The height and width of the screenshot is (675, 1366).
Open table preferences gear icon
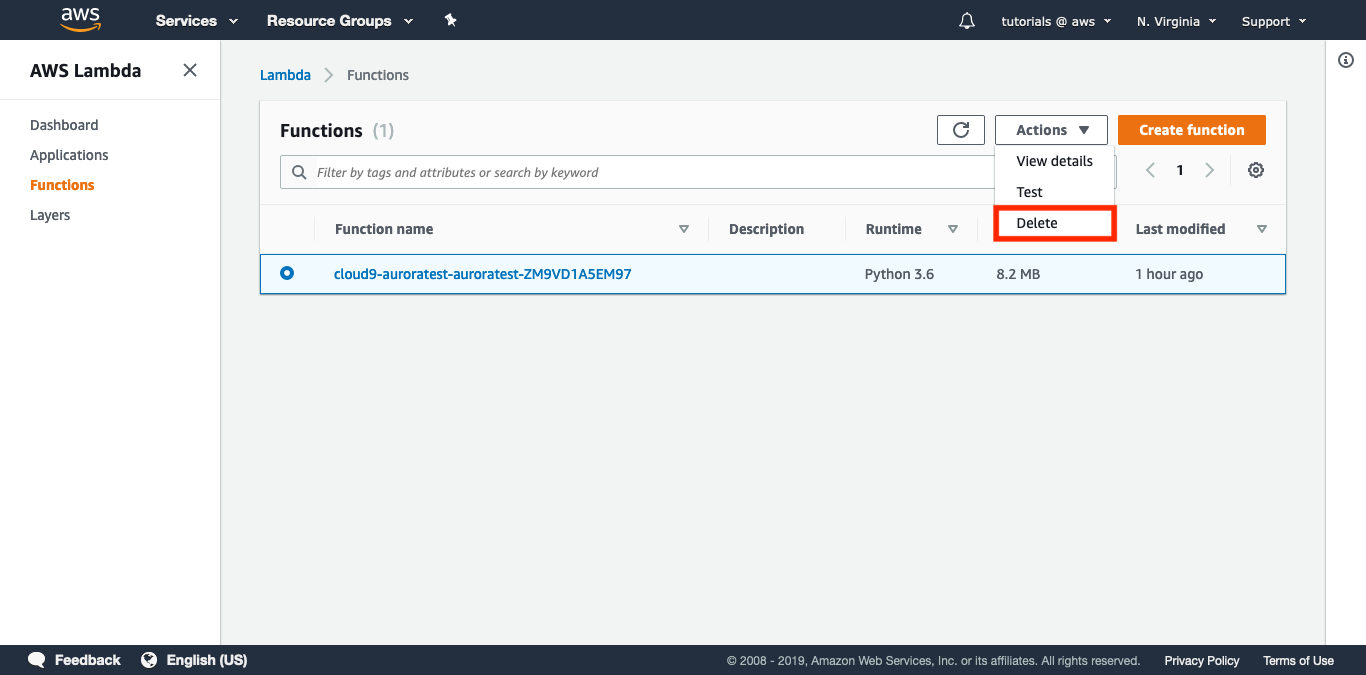coord(1256,170)
